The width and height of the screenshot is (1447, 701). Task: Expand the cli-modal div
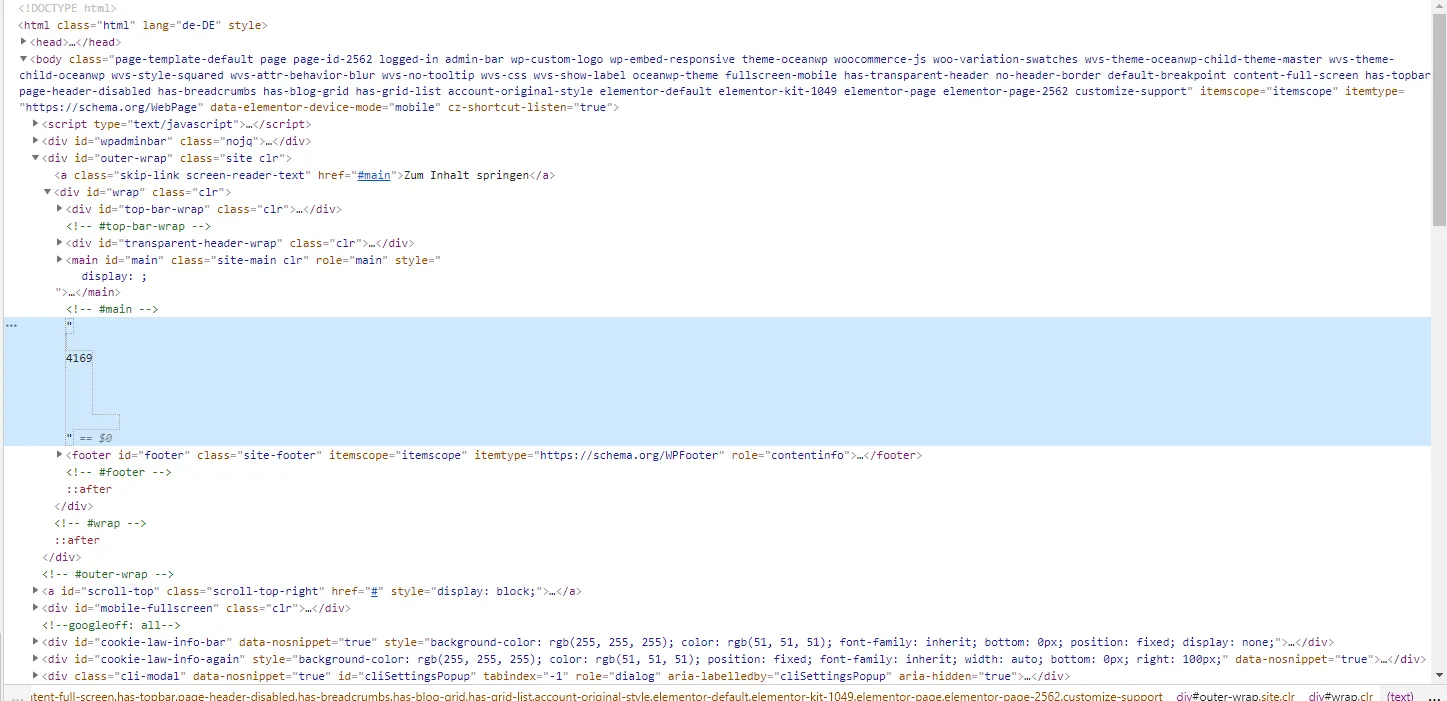(35, 676)
